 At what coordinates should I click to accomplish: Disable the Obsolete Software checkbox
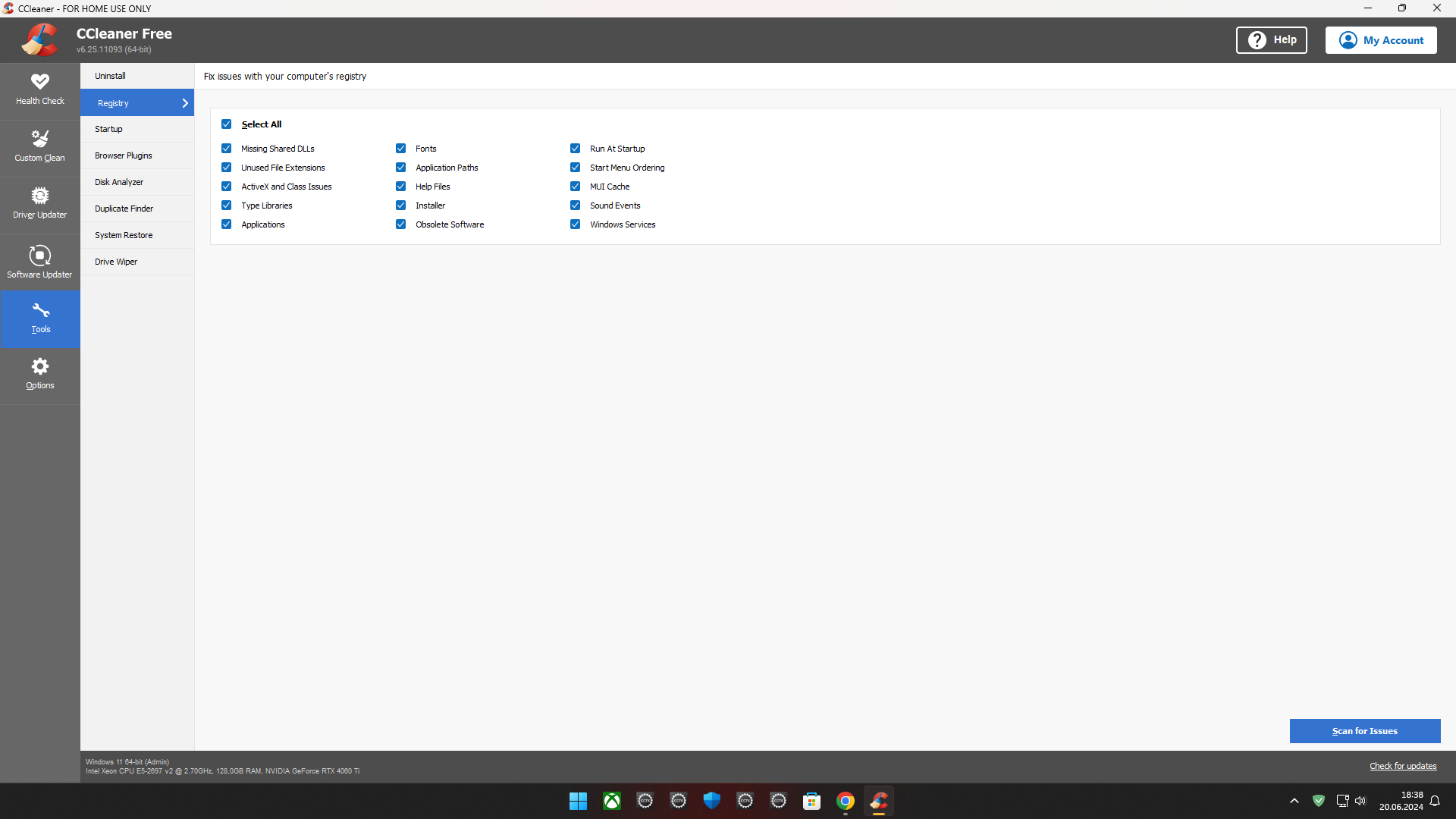click(x=400, y=224)
